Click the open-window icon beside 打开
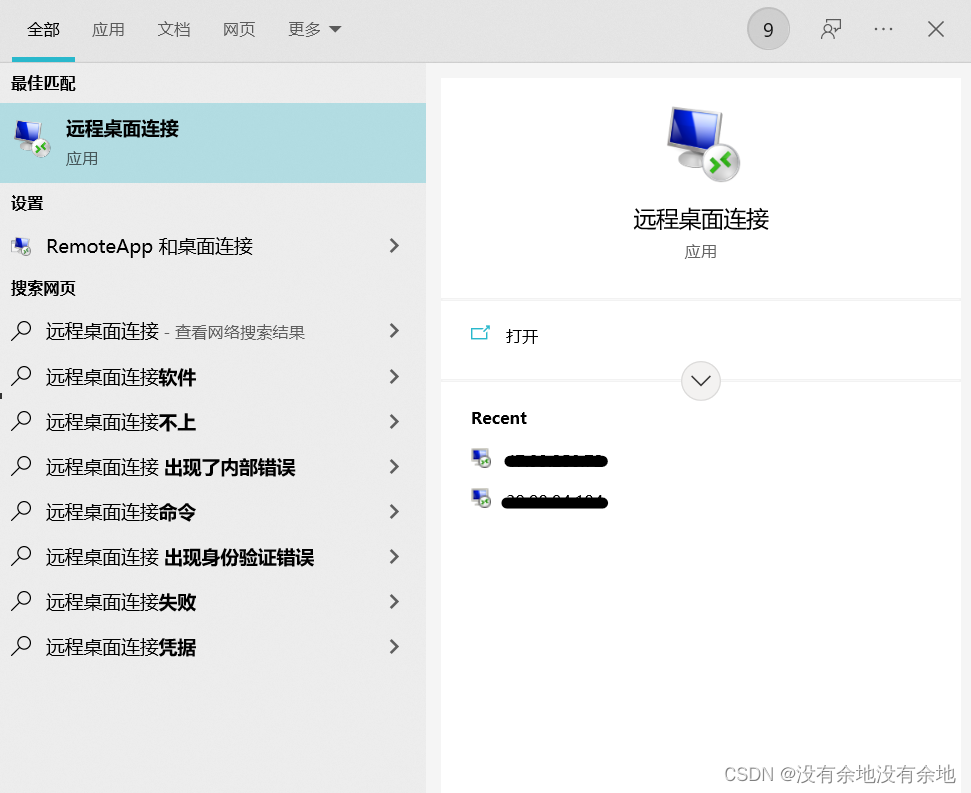This screenshot has height=793, width=971. tap(481, 334)
